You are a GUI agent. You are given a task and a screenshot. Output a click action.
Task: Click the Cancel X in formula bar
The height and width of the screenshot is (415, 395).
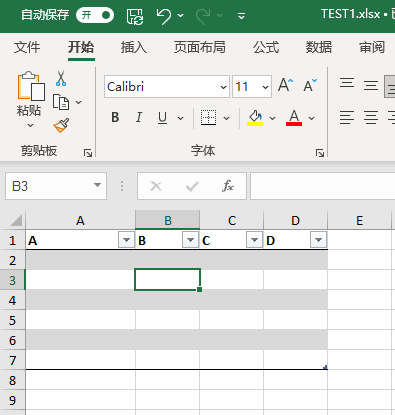[156, 186]
